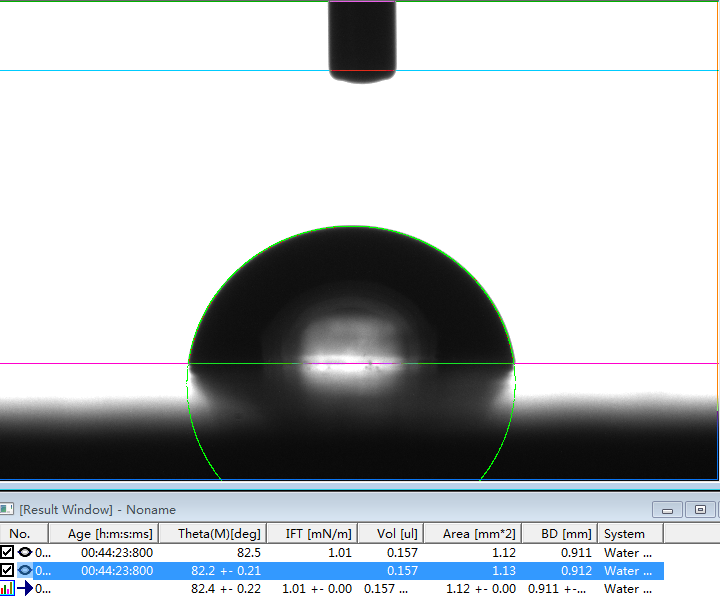Click the blue arrow icon in statistics row

click(x=25, y=589)
